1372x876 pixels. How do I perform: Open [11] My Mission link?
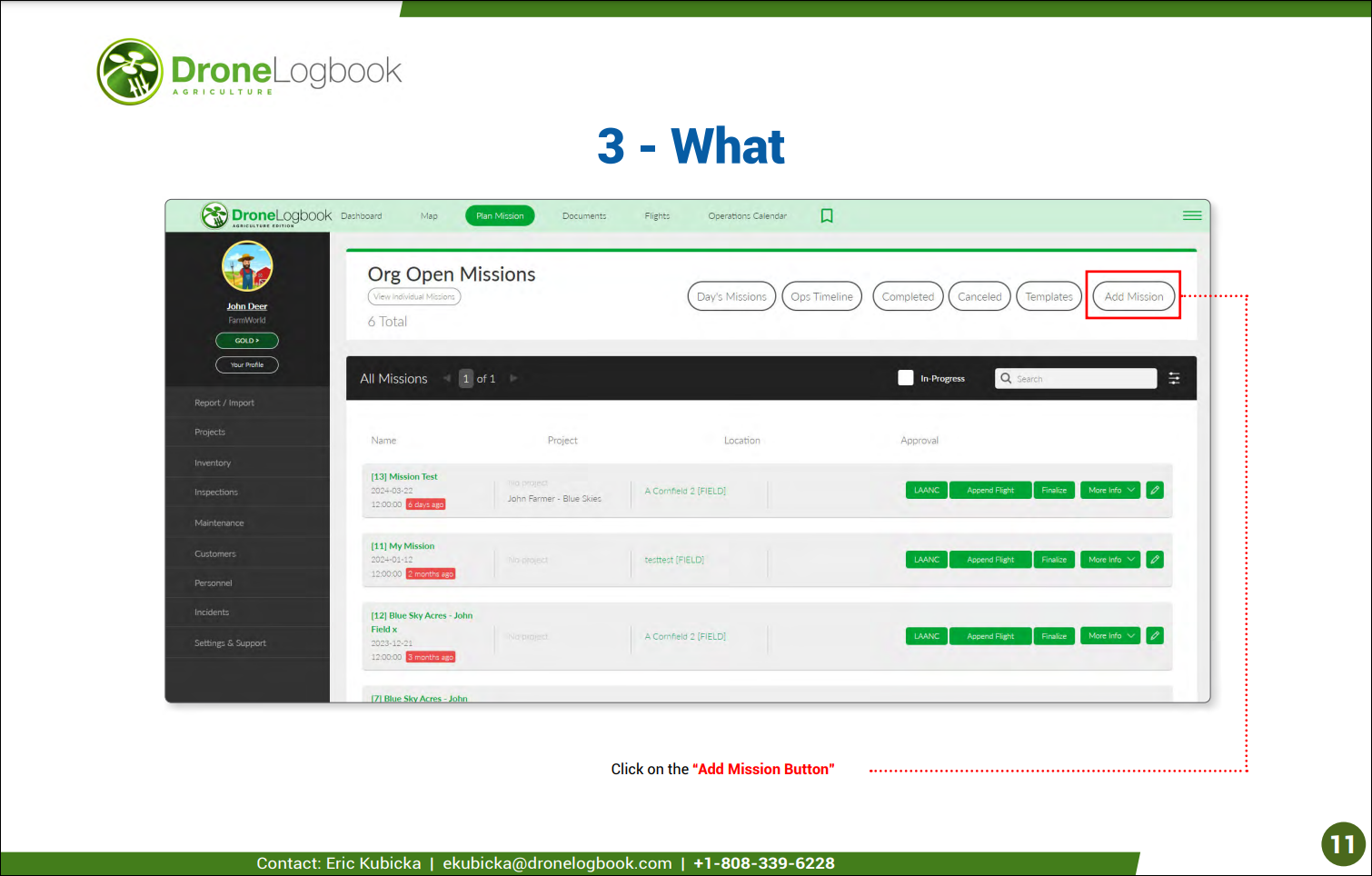point(403,546)
